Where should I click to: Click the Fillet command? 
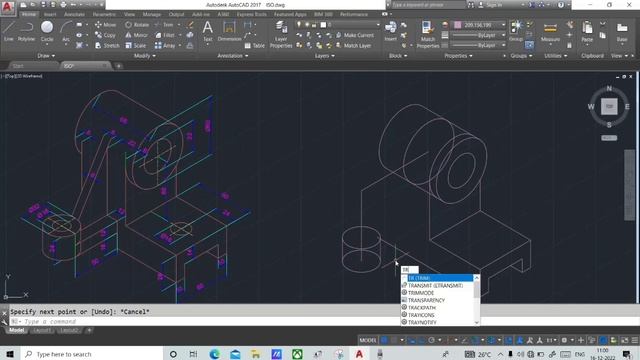coord(165,35)
